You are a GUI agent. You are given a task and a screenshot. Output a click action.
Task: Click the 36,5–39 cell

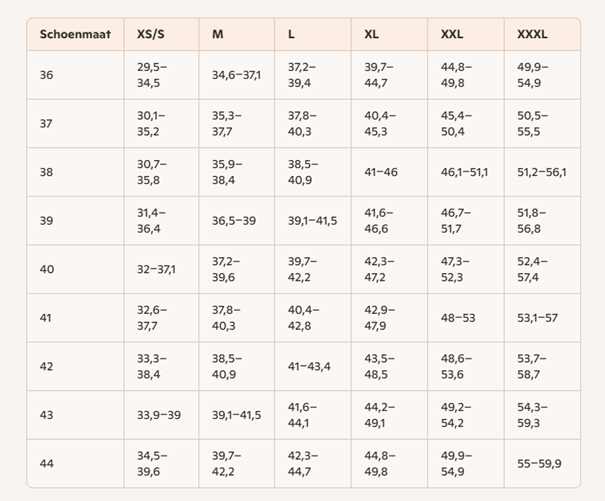coord(234,220)
